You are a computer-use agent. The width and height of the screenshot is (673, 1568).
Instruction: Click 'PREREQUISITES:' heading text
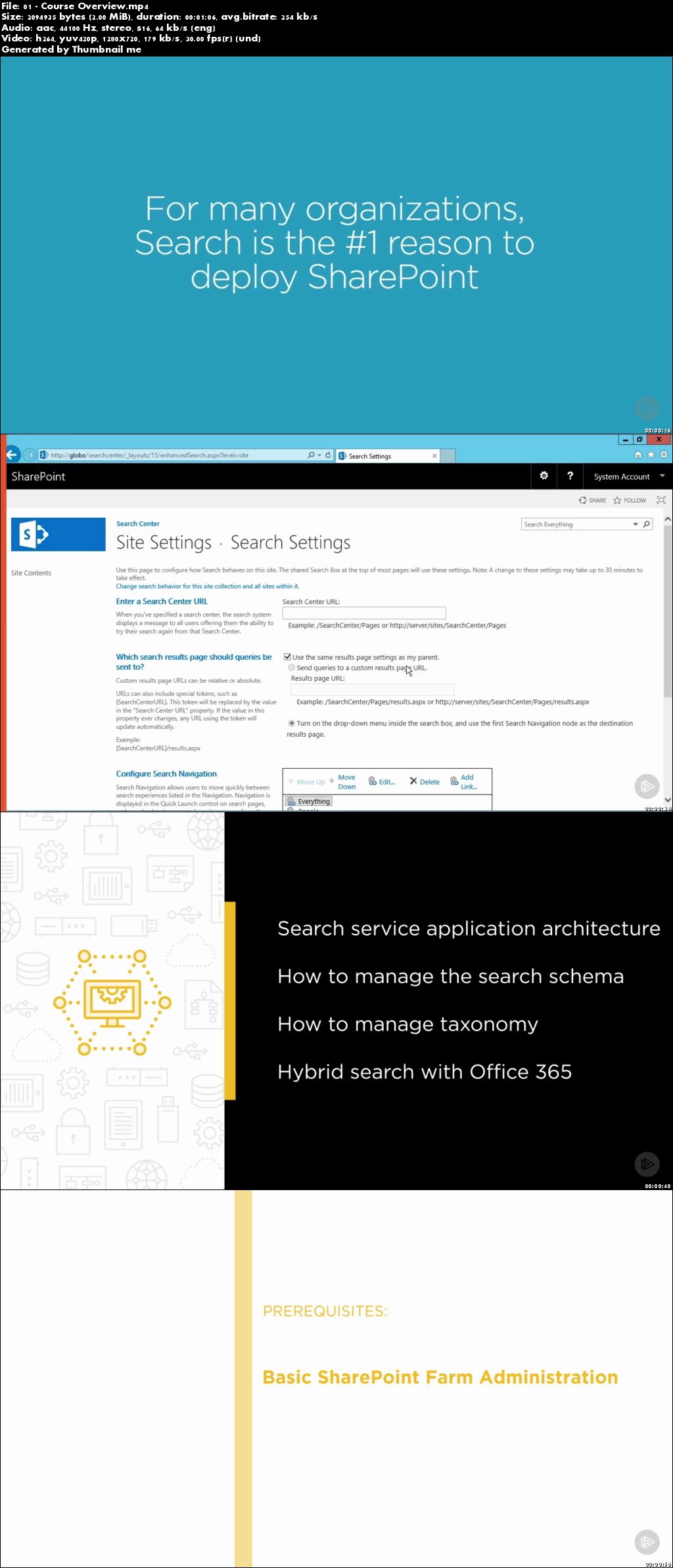point(325,1311)
